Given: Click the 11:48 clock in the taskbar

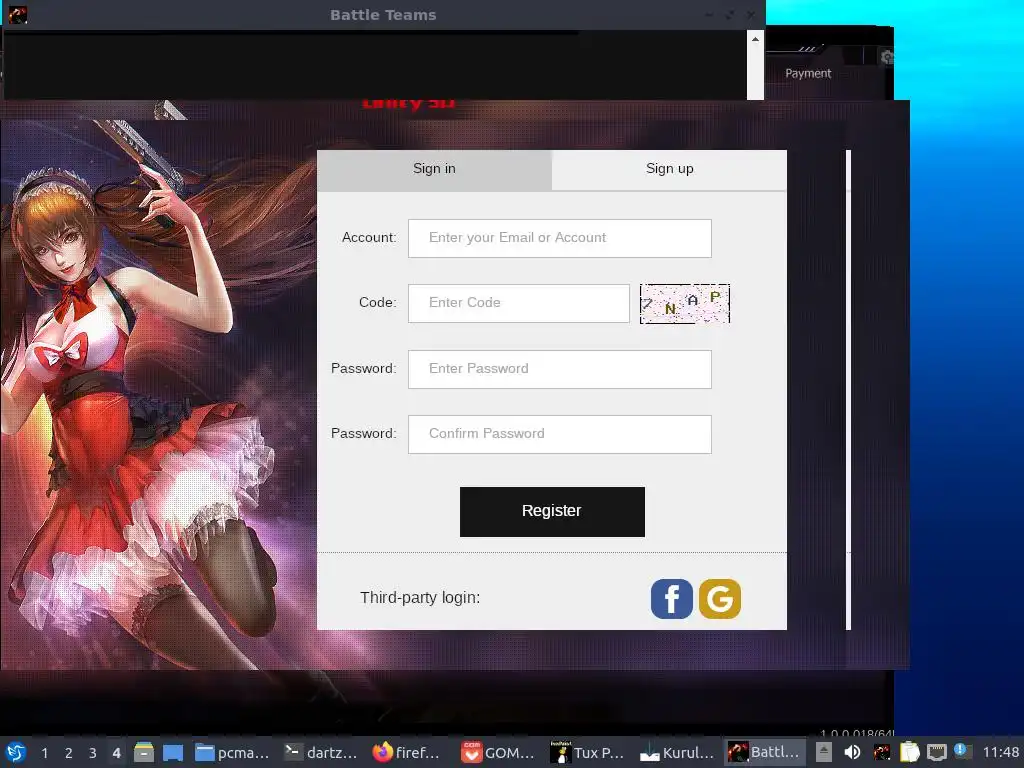Looking at the screenshot, I should coord(1000,752).
